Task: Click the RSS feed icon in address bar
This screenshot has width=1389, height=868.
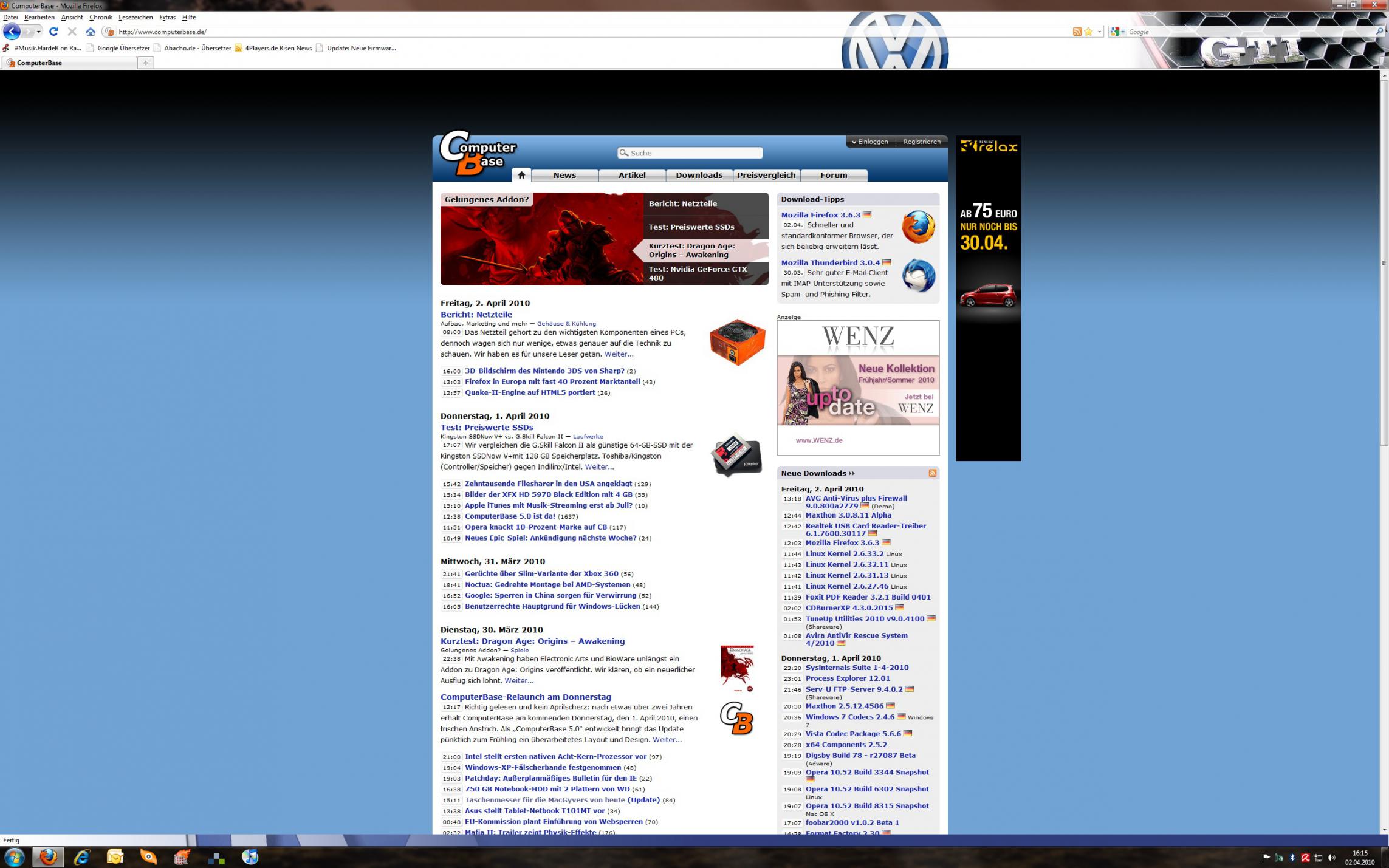Action: click(1077, 32)
